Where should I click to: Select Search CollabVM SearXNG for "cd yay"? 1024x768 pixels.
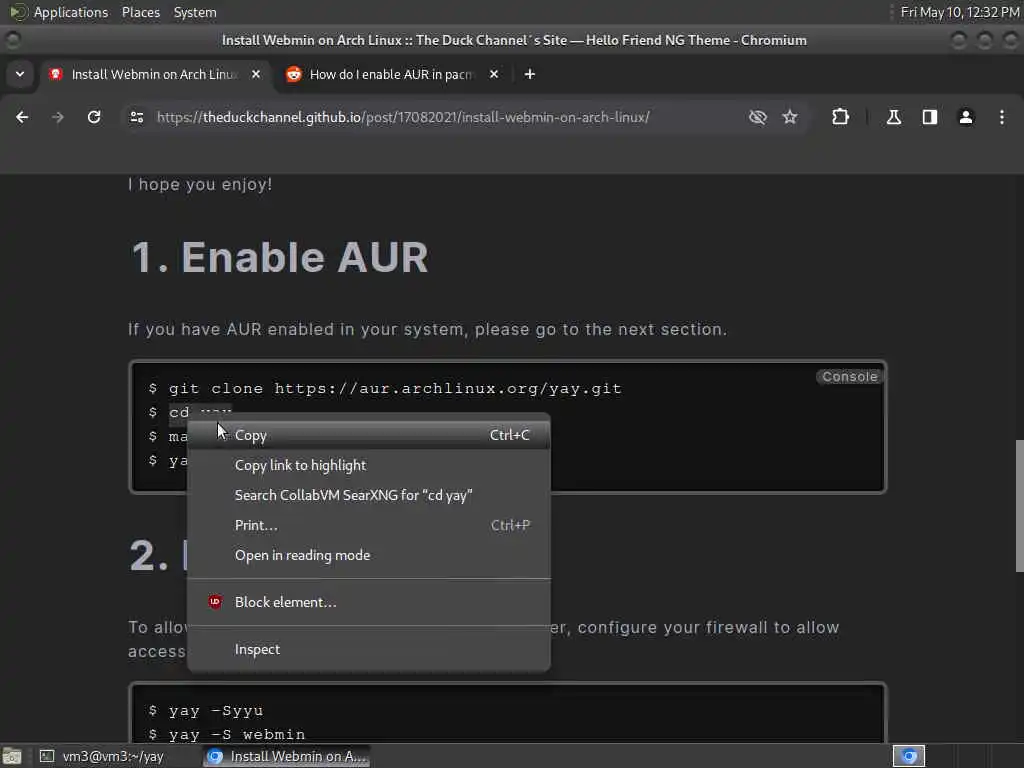click(369, 495)
